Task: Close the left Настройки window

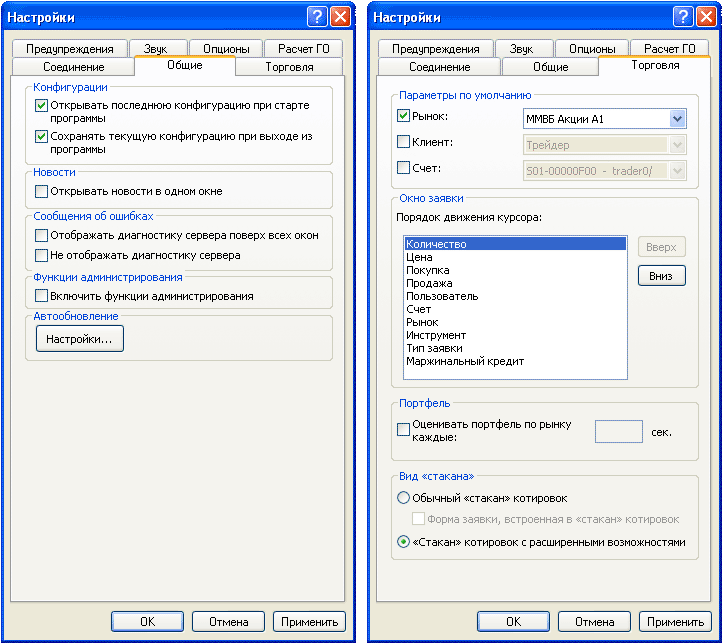Action: point(341,17)
